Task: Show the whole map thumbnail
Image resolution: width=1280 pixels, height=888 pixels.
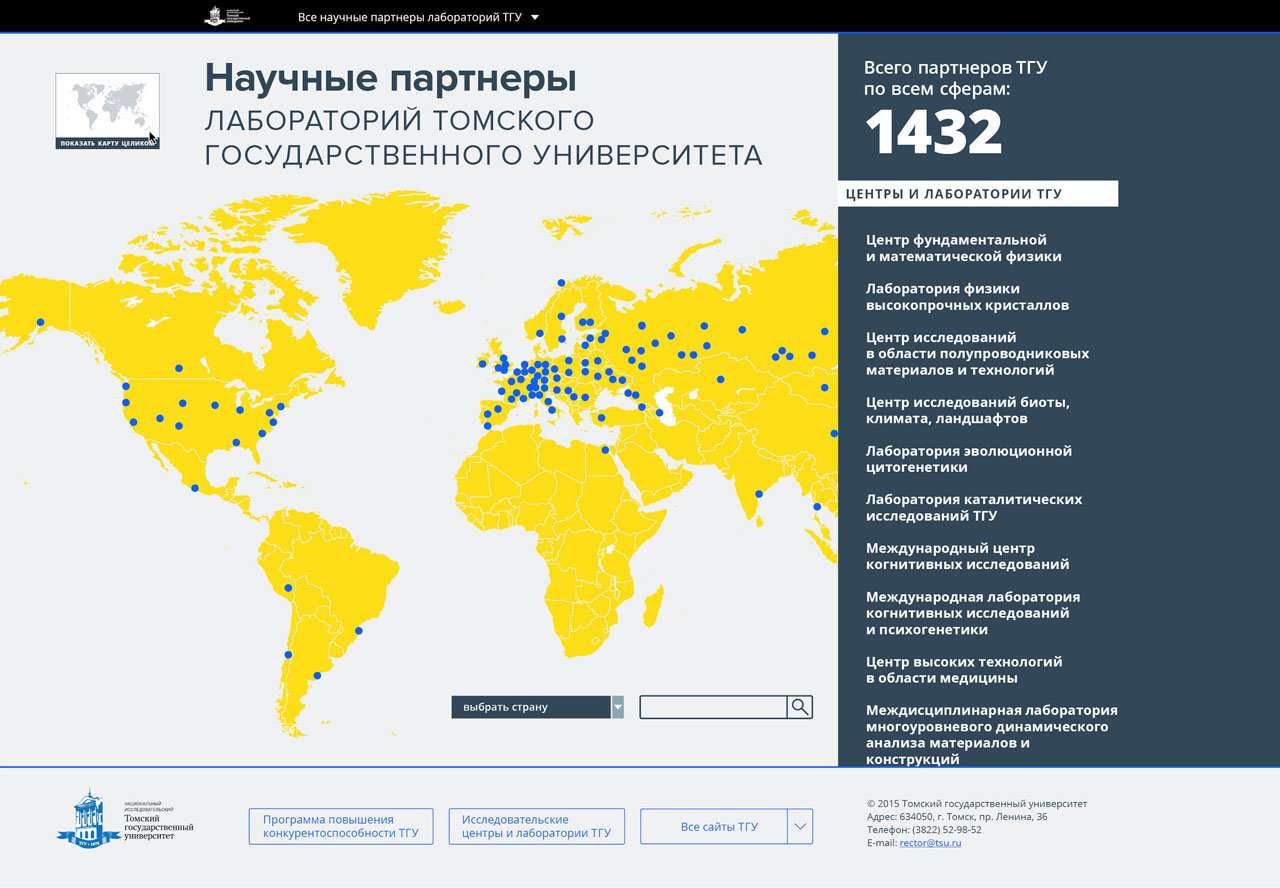Action: [107, 111]
